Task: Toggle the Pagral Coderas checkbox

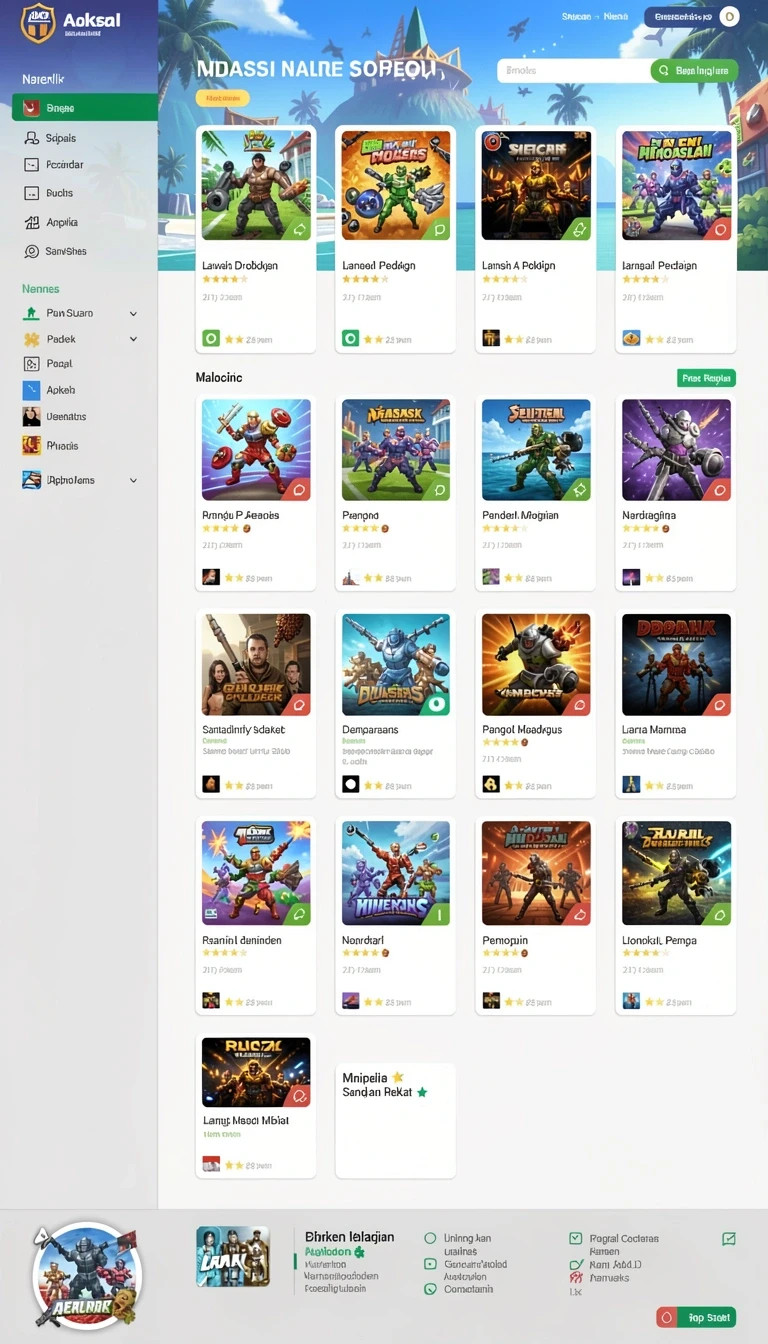Action: point(575,1238)
